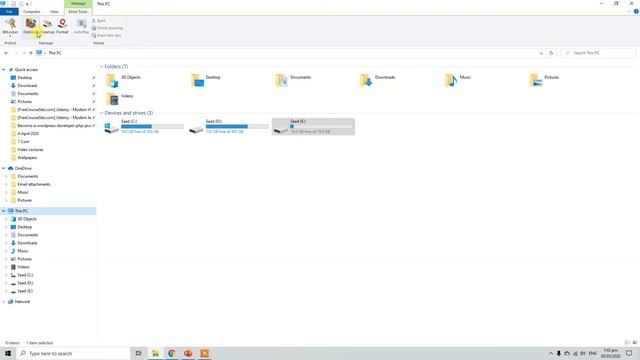The width and height of the screenshot is (640, 360).
Task: Open the Video Lectures quick access folder
Action: (30, 150)
